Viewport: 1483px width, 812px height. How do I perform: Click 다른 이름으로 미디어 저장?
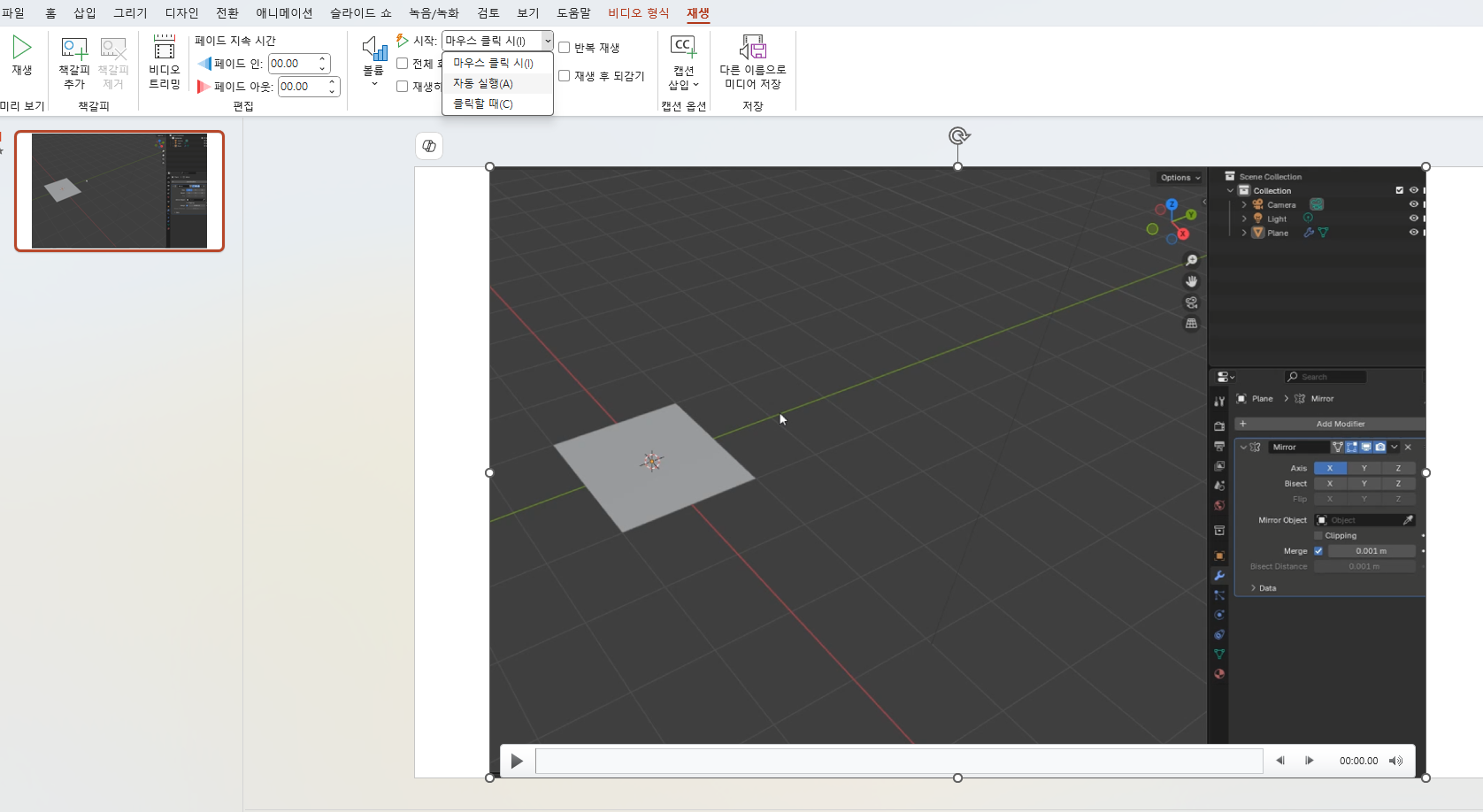[x=753, y=62]
